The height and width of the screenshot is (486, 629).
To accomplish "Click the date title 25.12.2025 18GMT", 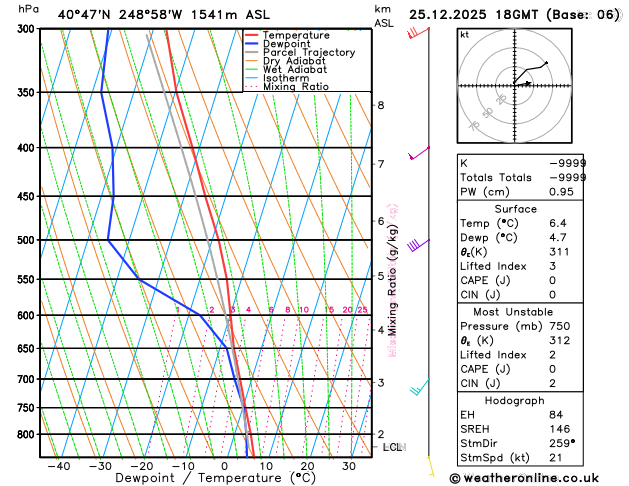I will pyautogui.click(x=515, y=14).
